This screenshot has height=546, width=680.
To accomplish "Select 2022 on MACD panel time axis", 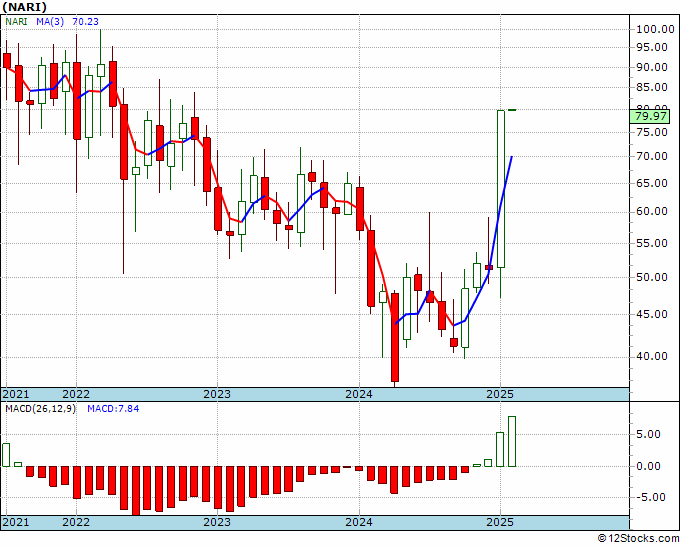I will click(76, 522).
